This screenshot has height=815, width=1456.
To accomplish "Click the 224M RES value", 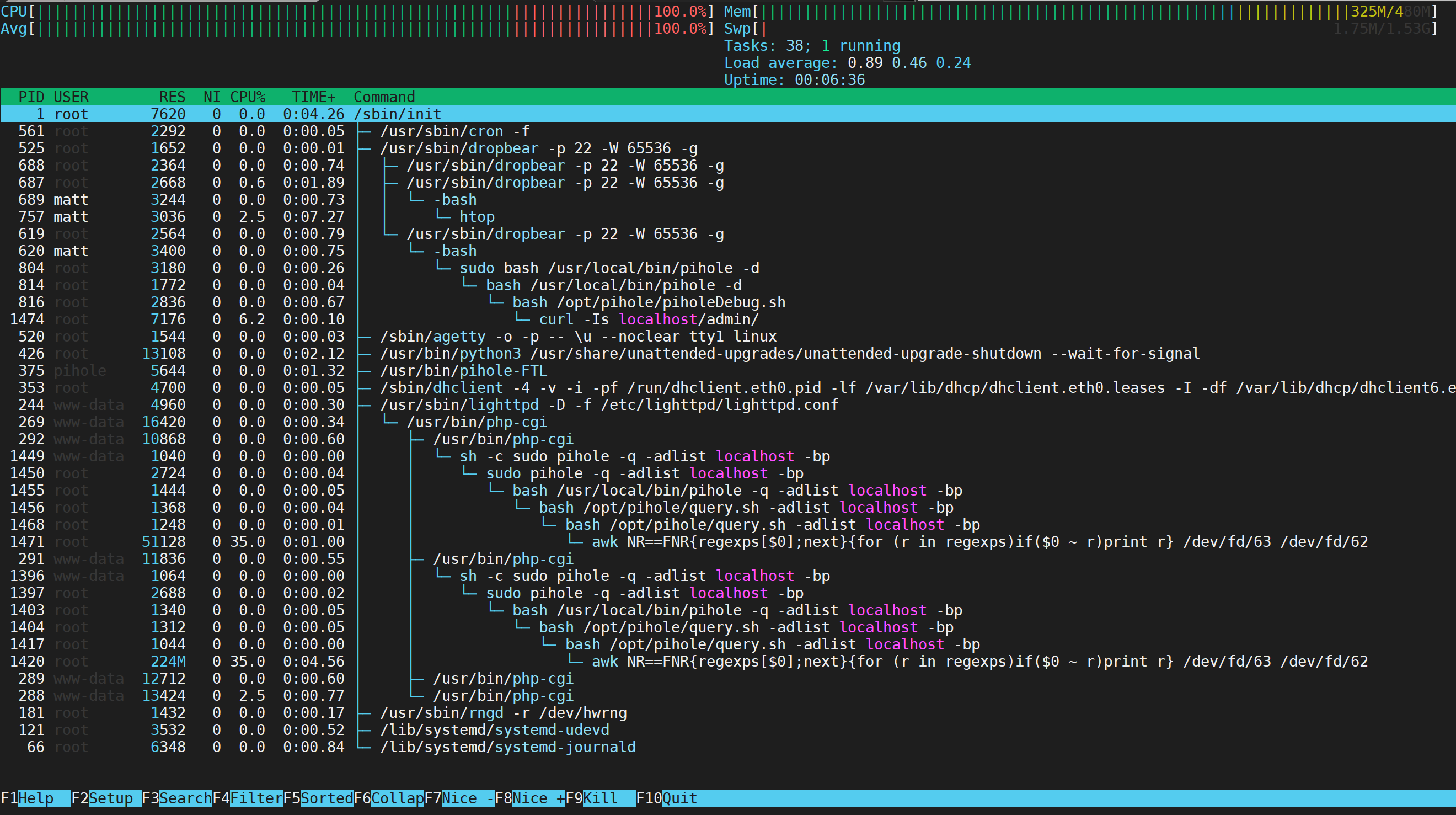I will 168,661.
